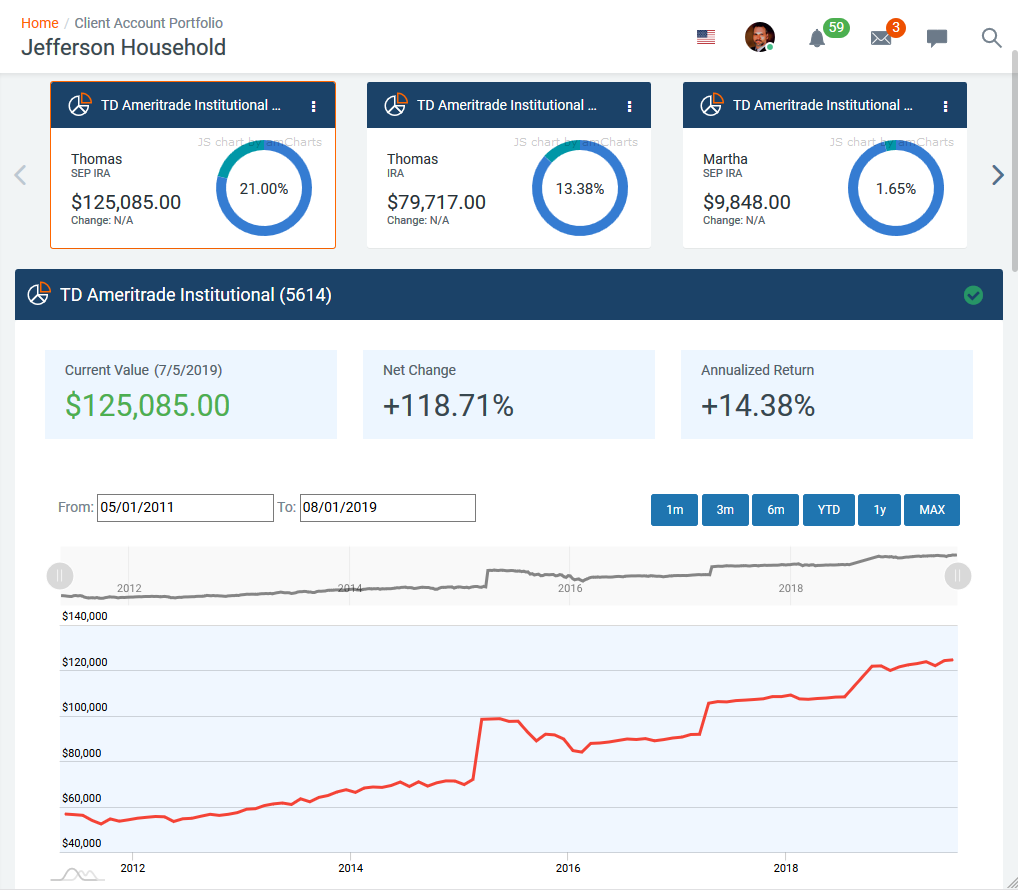1018x890 pixels.
Task: Click the To date input field
Action: coord(388,508)
